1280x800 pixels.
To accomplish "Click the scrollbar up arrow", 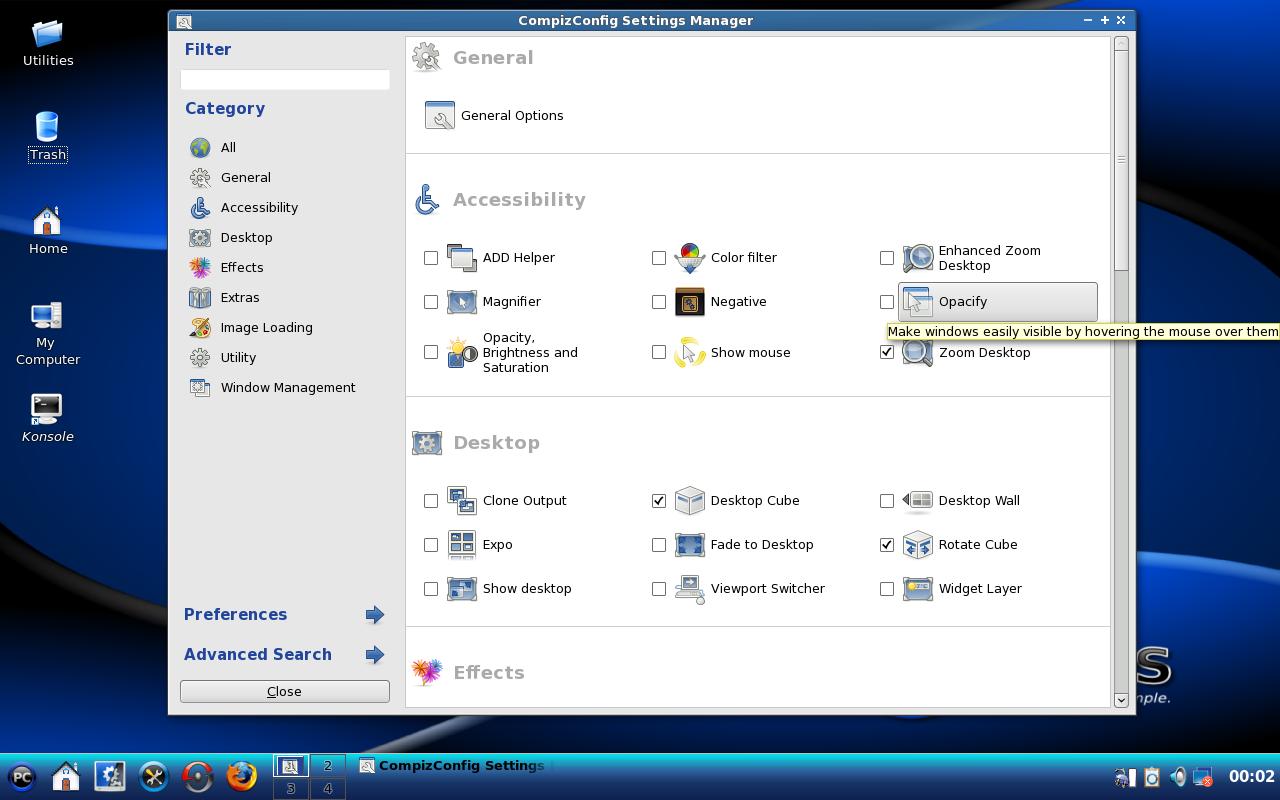I will 1121,43.
